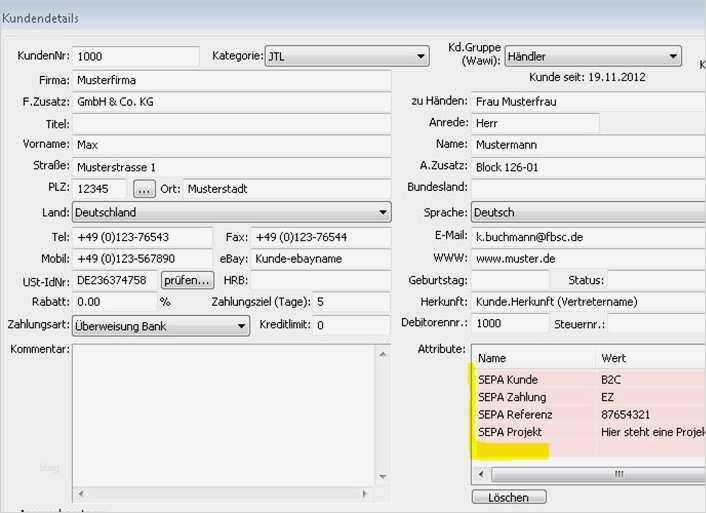Click the empty HRB field
This screenshot has height=513, width=706.
click(x=321, y=280)
